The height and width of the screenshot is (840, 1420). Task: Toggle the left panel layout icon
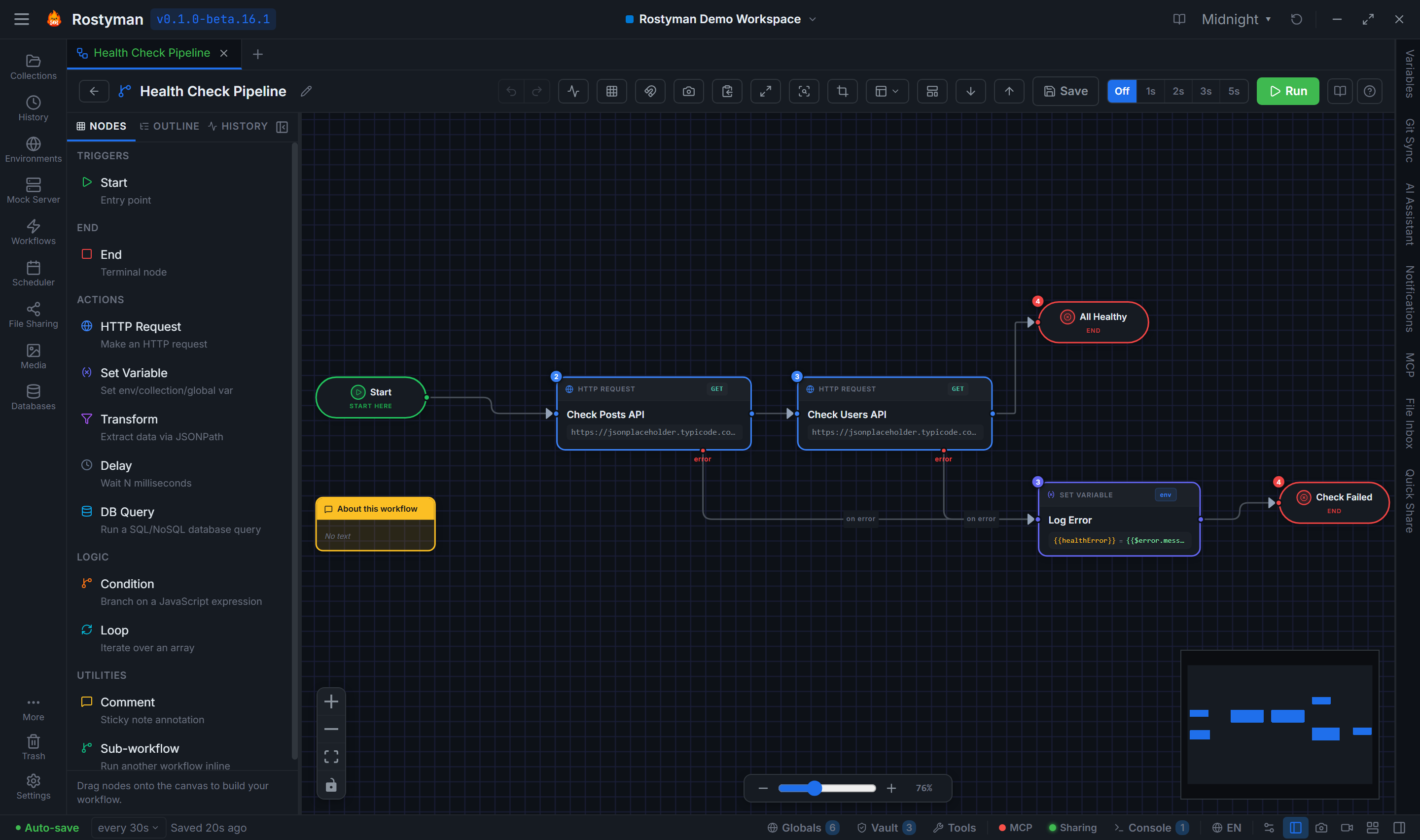pos(1295,828)
